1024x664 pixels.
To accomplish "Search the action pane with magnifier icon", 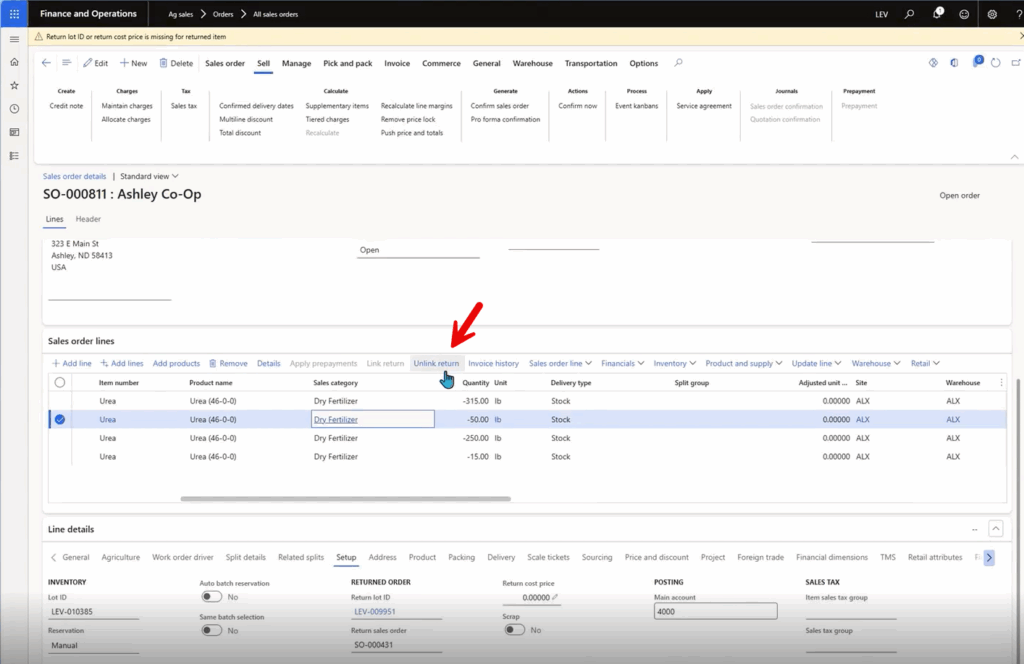I will (679, 63).
